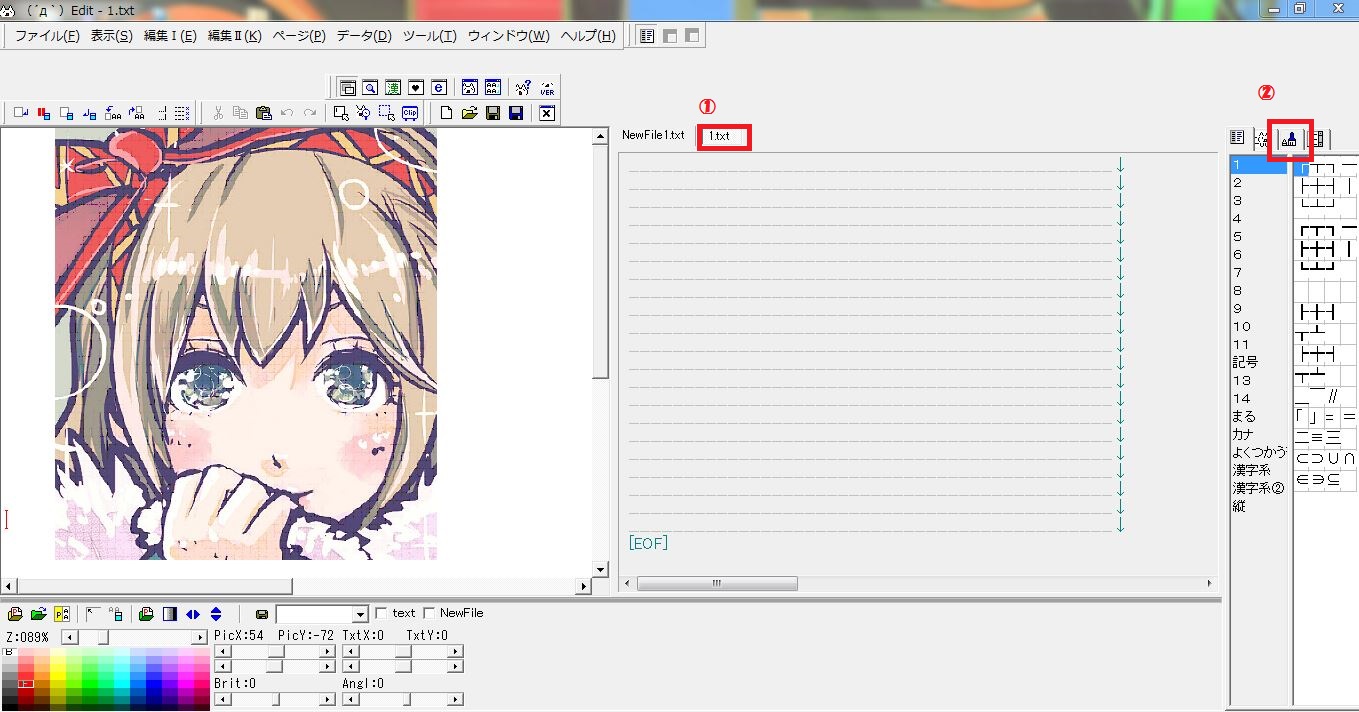Click the zoom slider's left arrow button
Viewport: 1359px width, 712px height.
68,637
